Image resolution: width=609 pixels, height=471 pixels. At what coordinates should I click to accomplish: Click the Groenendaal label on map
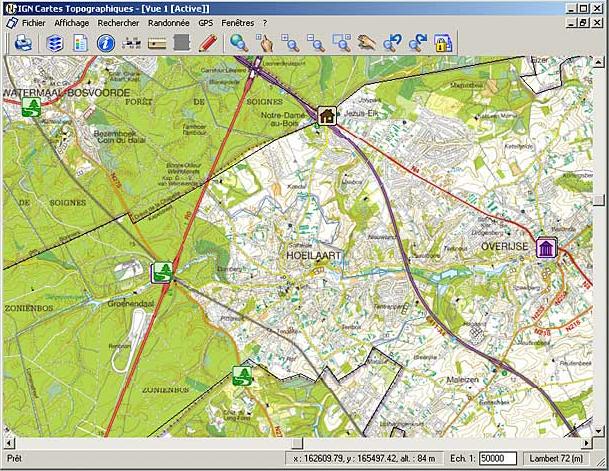click(130, 304)
